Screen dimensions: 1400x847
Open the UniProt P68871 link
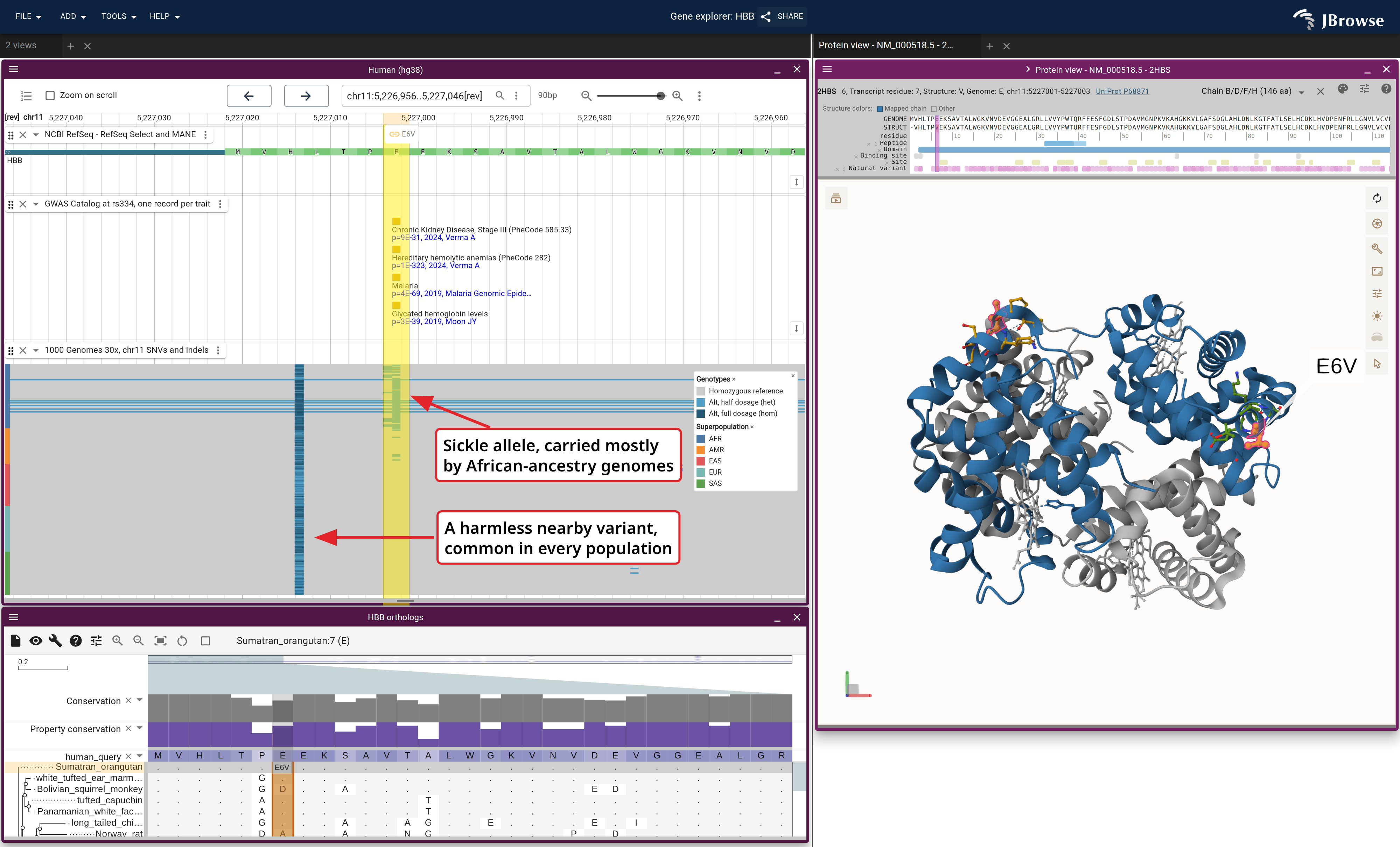click(1122, 91)
